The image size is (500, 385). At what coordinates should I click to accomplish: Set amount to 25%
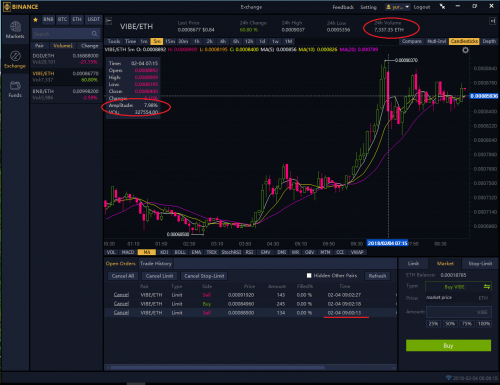pyautogui.click(x=433, y=323)
